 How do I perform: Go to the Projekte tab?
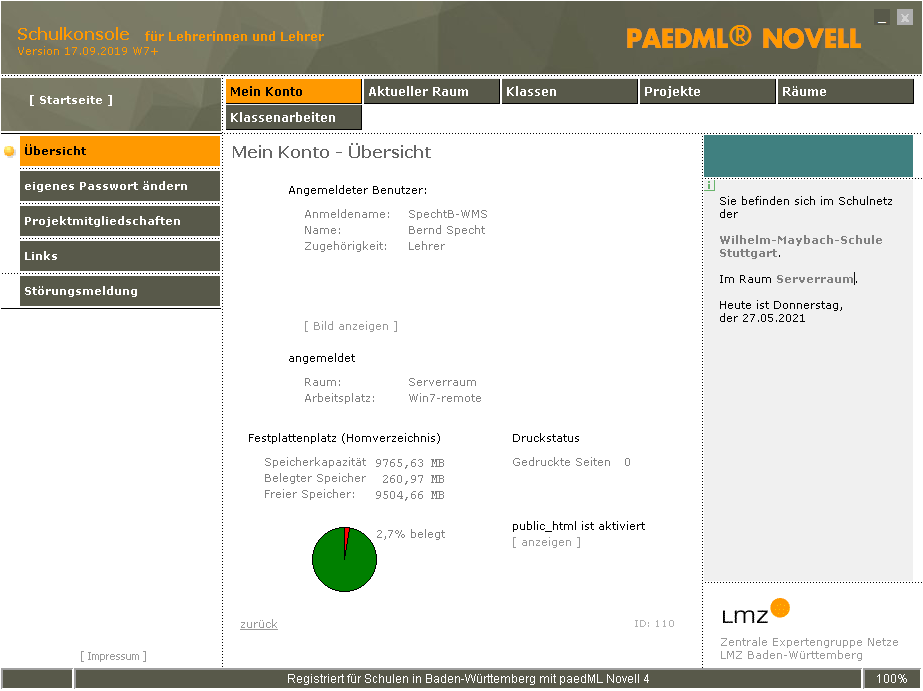point(707,91)
